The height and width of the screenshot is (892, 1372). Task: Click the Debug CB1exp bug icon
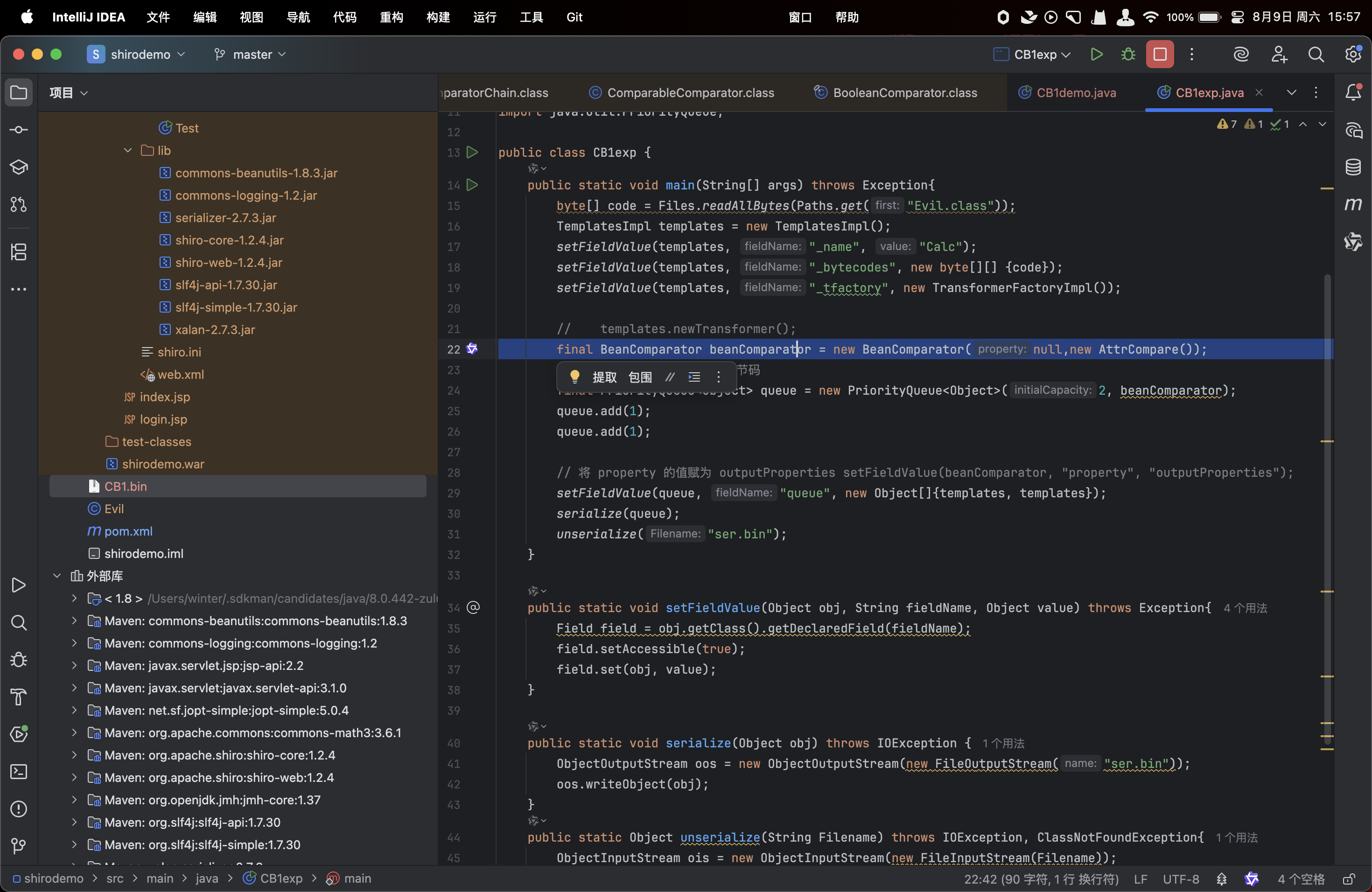tap(1128, 54)
